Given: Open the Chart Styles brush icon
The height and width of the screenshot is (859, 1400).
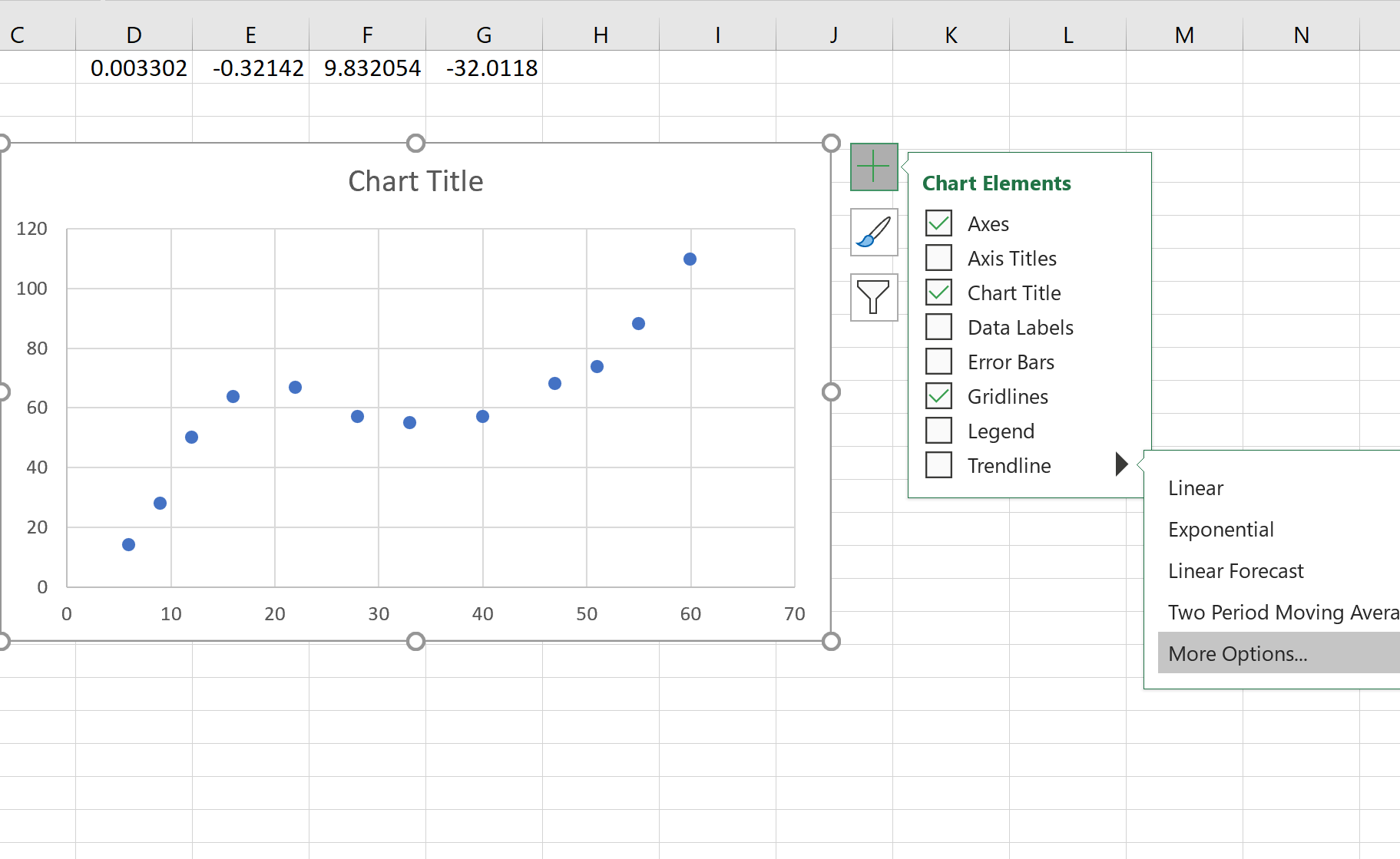Looking at the screenshot, I should [873, 233].
